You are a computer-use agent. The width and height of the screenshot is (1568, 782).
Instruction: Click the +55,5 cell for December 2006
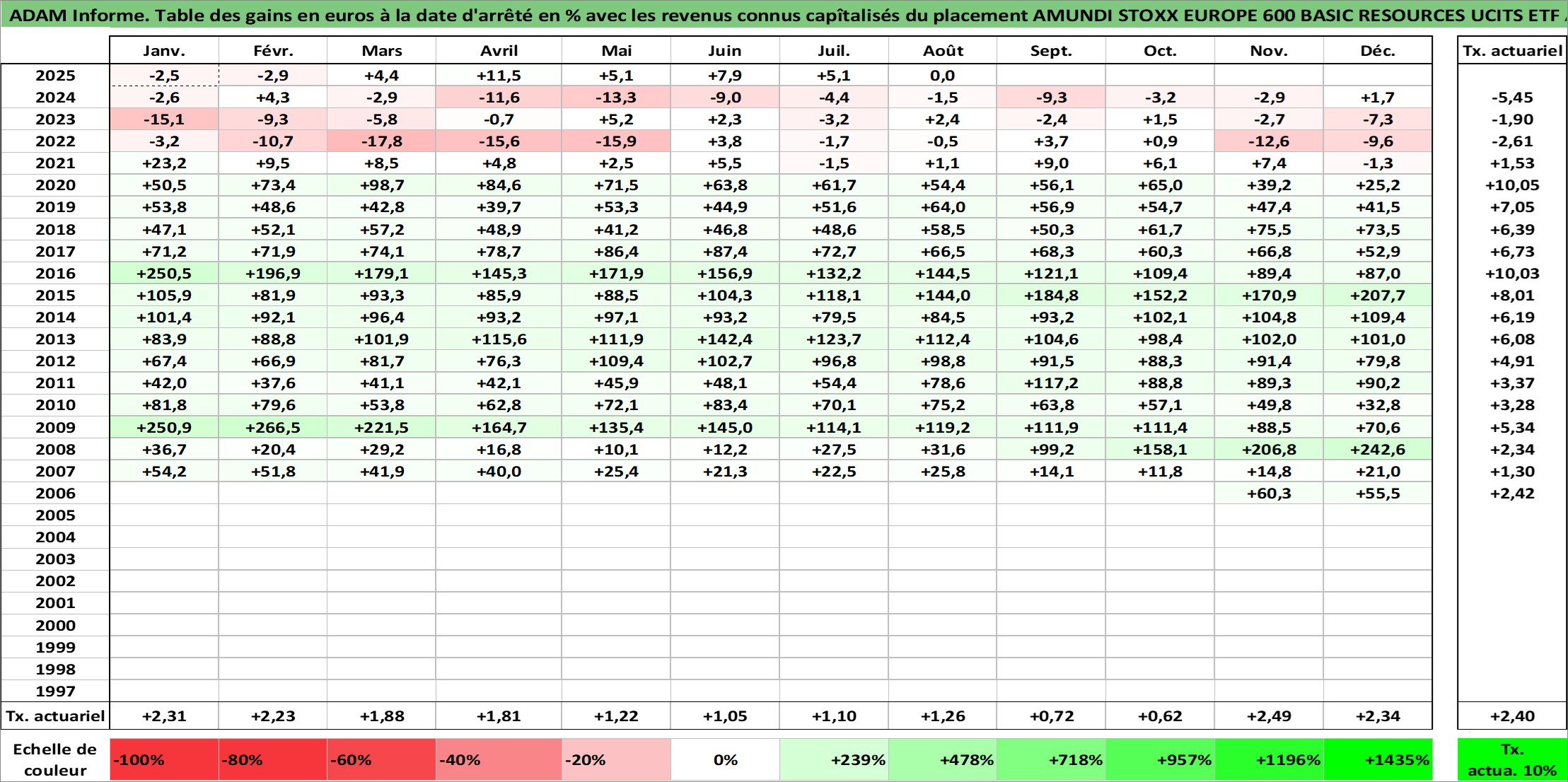point(1378,494)
